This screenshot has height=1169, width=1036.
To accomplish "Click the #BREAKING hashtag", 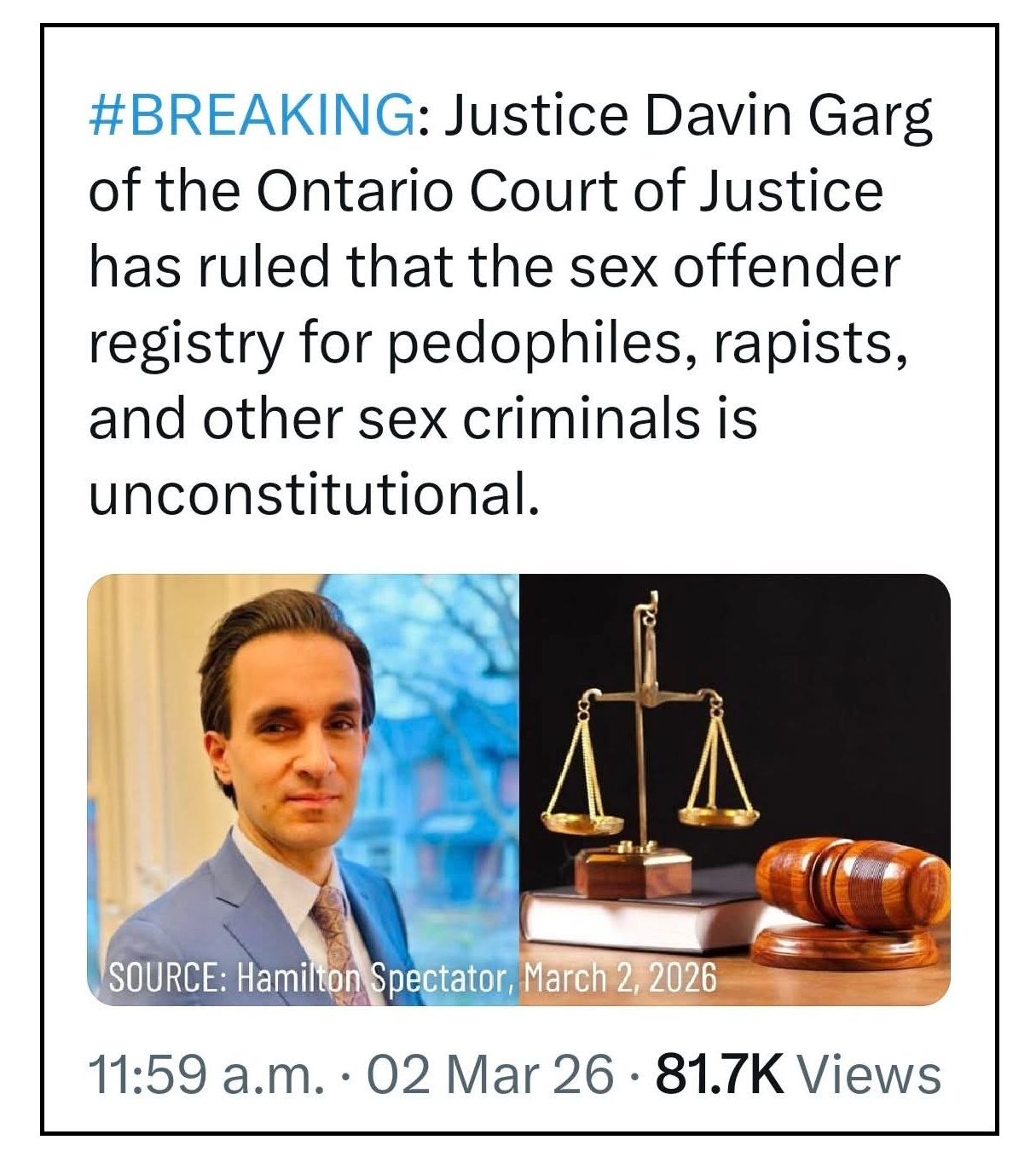I will 251,115.
